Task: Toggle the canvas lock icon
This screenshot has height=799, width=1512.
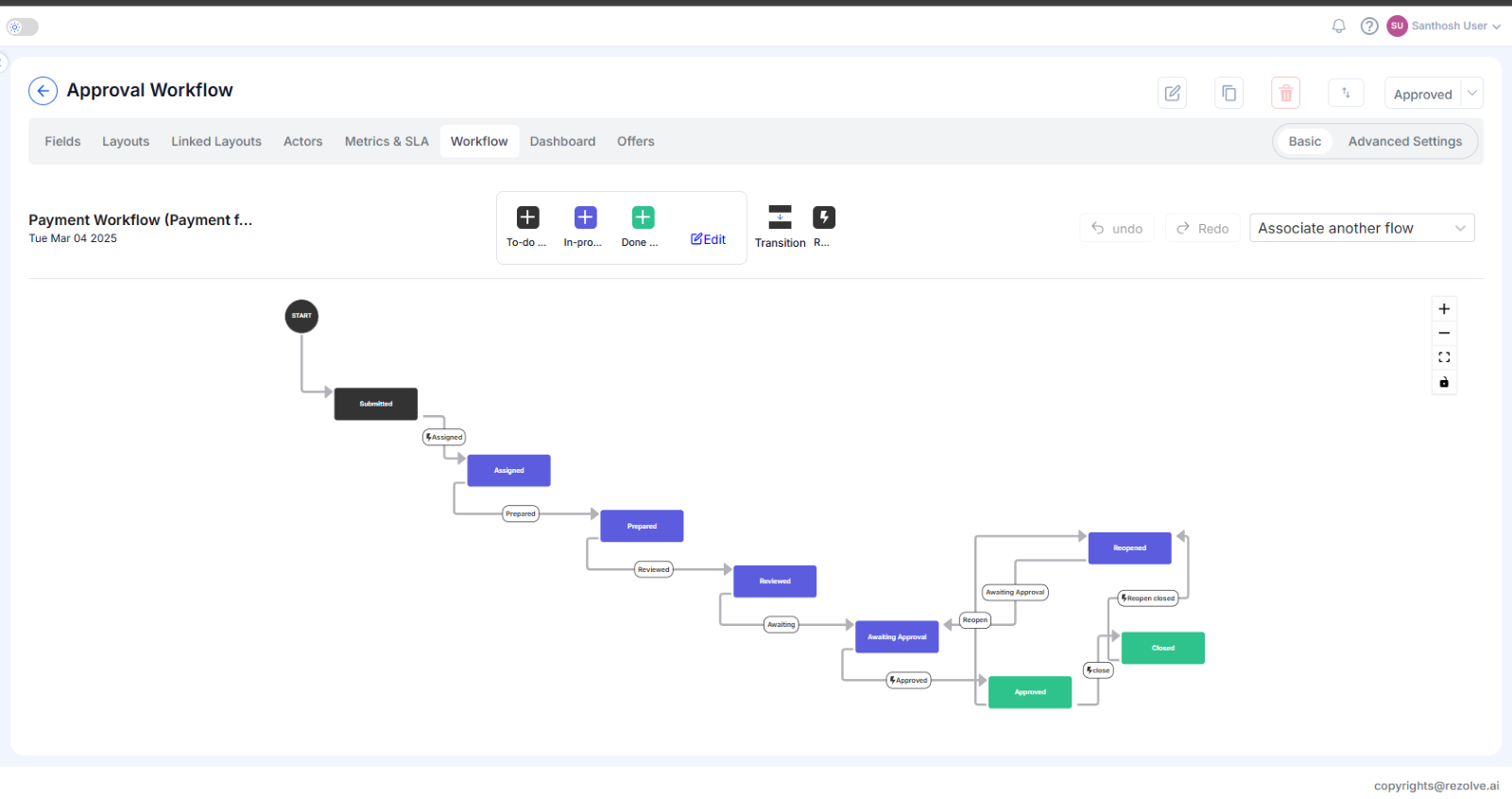Action: coord(1444,382)
